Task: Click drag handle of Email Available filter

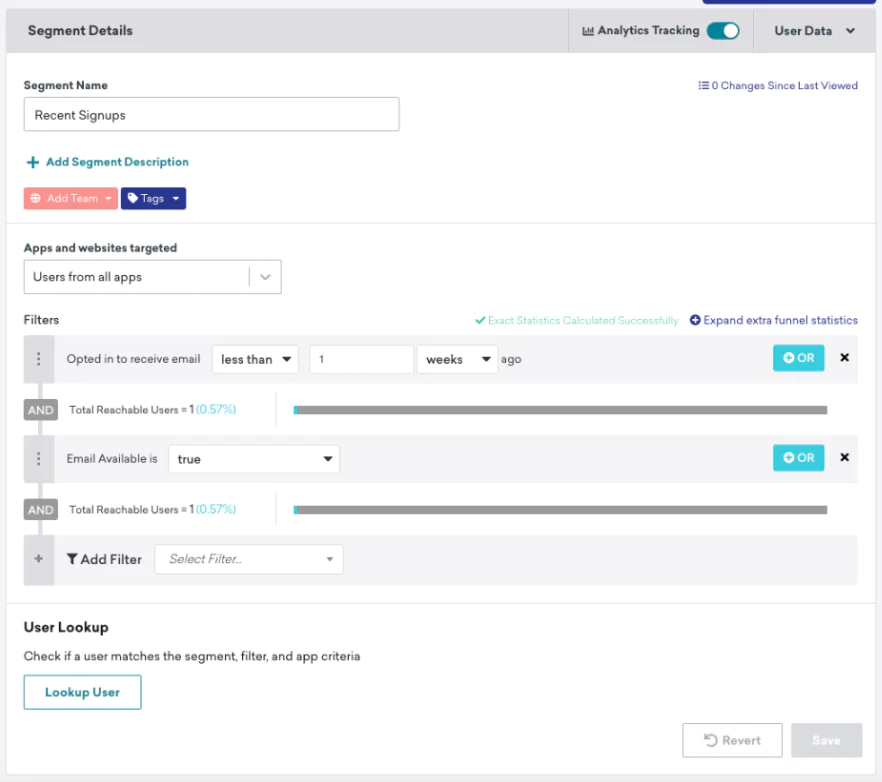Action: click(39, 459)
